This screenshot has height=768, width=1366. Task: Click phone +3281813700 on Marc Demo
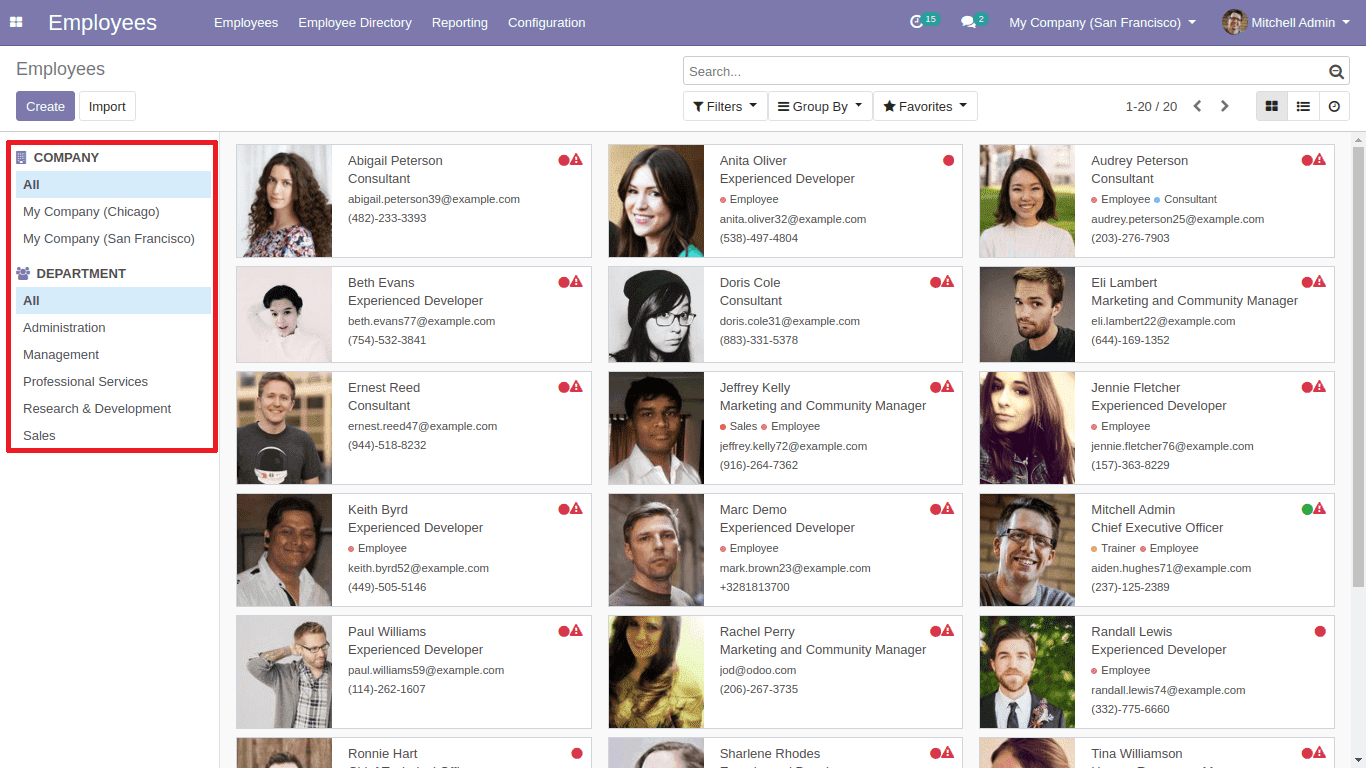coord(754,587)
